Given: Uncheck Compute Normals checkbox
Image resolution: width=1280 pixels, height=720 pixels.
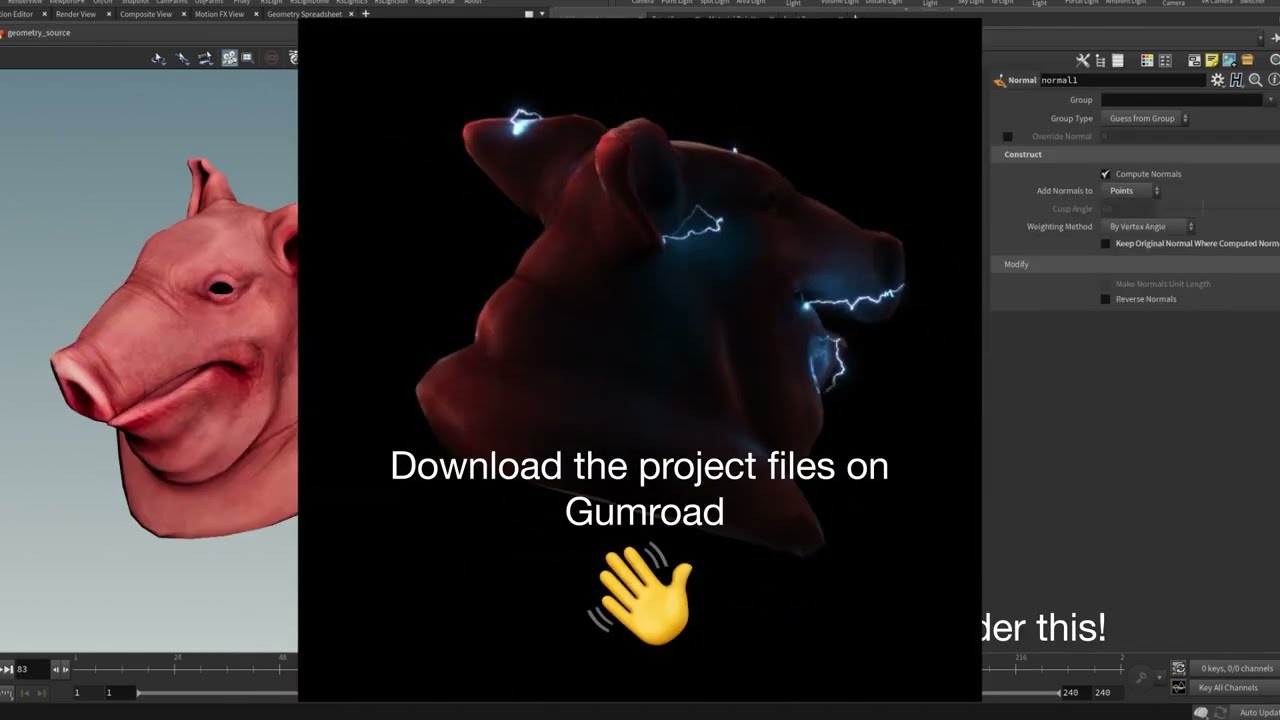Looking at the screenshot, I should coord(1105,174).
